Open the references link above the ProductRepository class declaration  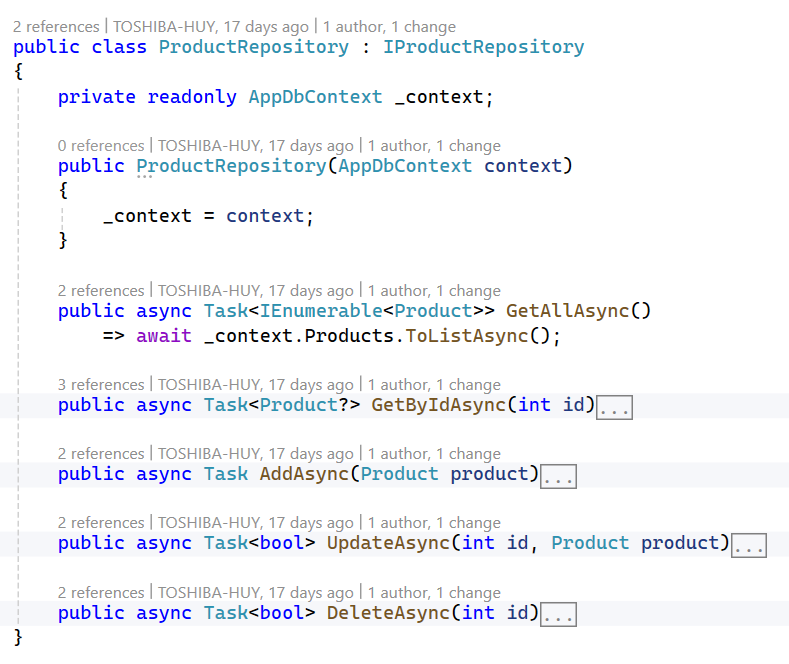point(56,27)
